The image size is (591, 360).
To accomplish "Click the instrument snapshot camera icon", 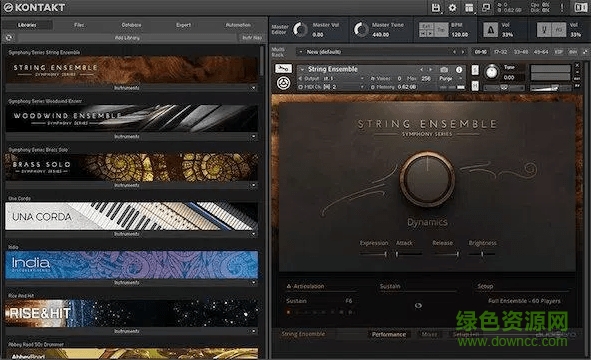I will click(x=444, y=70).
